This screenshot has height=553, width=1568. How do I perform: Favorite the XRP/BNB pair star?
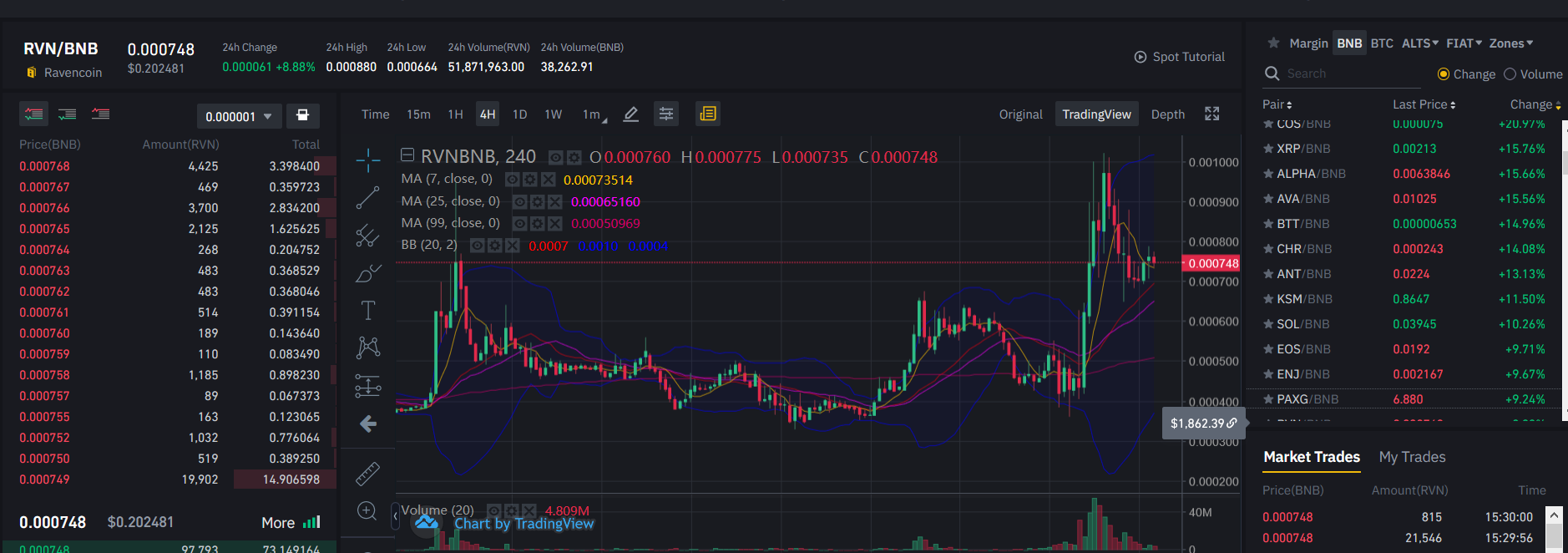click(x=1268, y=149)
